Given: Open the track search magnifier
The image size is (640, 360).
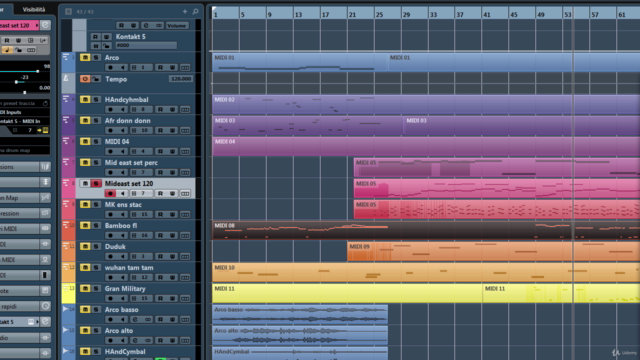Looking at the screenshot, I should (x=196, y=11).
